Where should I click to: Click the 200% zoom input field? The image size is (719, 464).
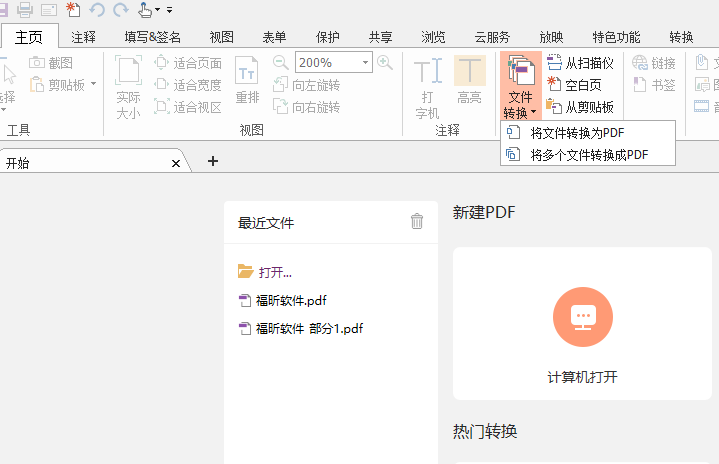328,62
